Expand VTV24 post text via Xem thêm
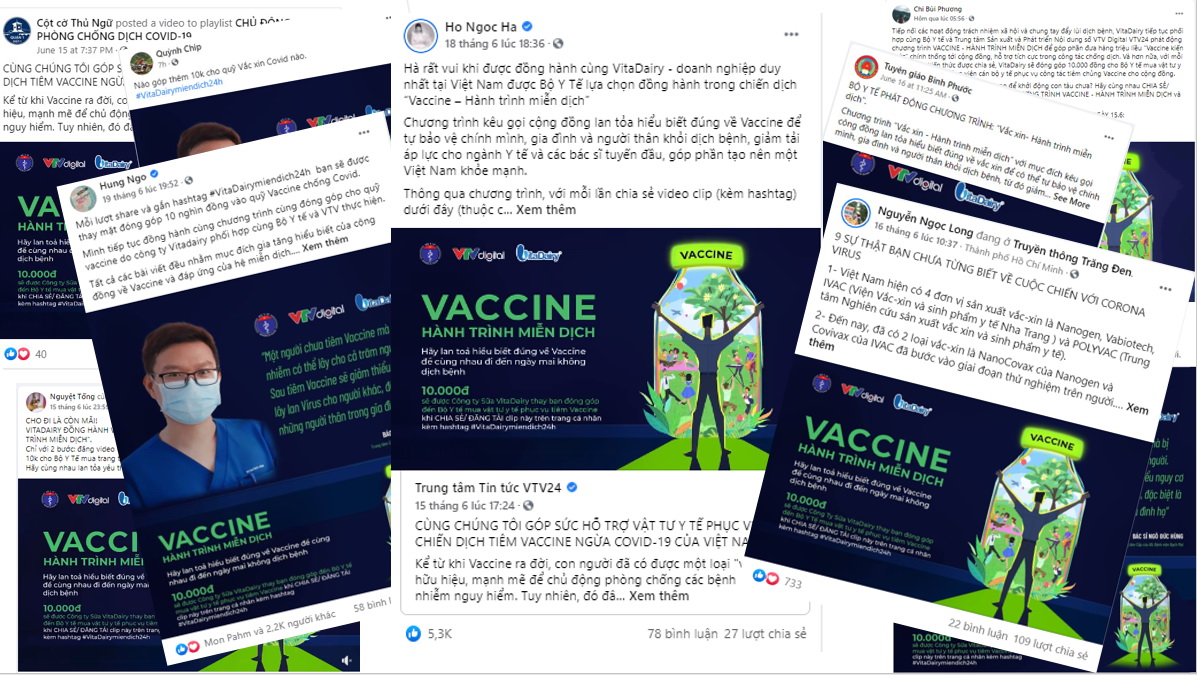This screenshot has width=1197, height=675. coord(659,596)
